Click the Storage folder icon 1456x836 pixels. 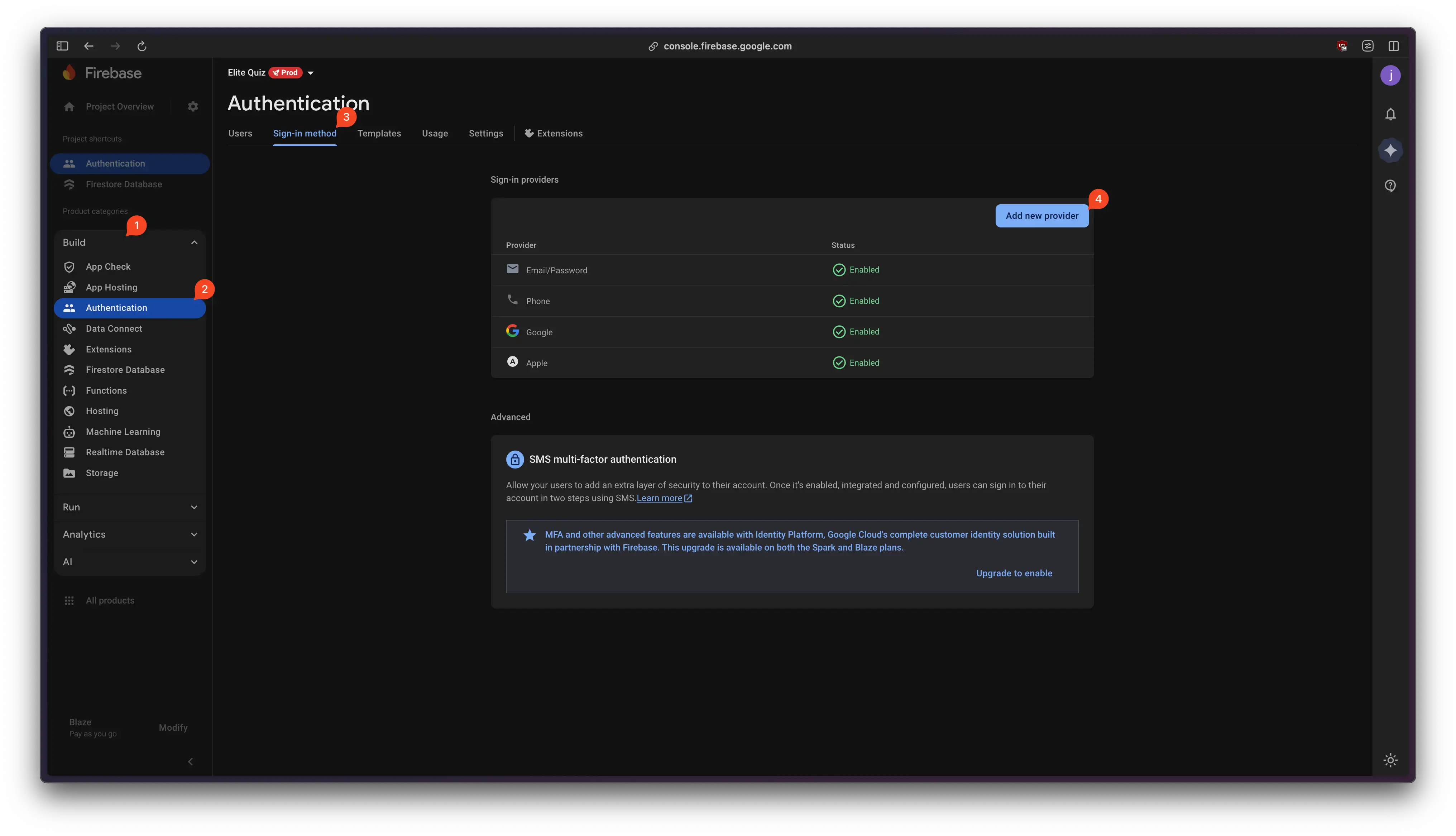70,473
